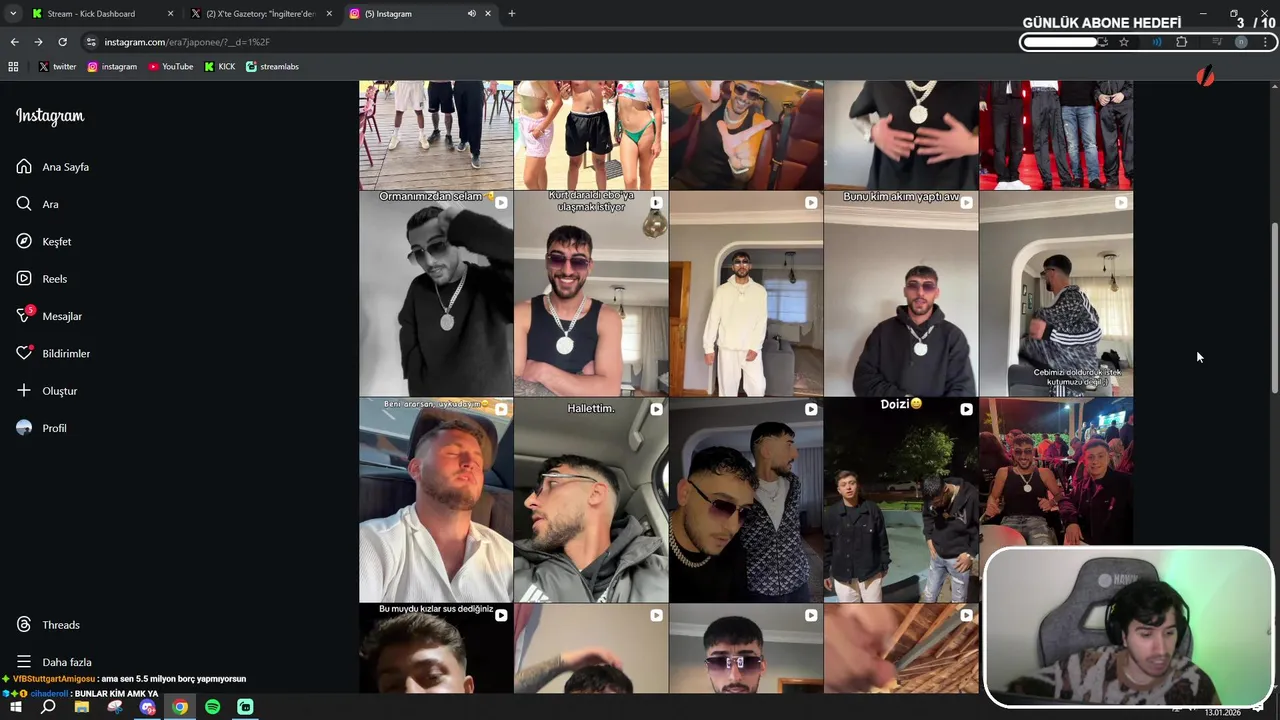Open Chrome three-dot menu
Screen dimensions: 1280x720
click(1266, 42)
